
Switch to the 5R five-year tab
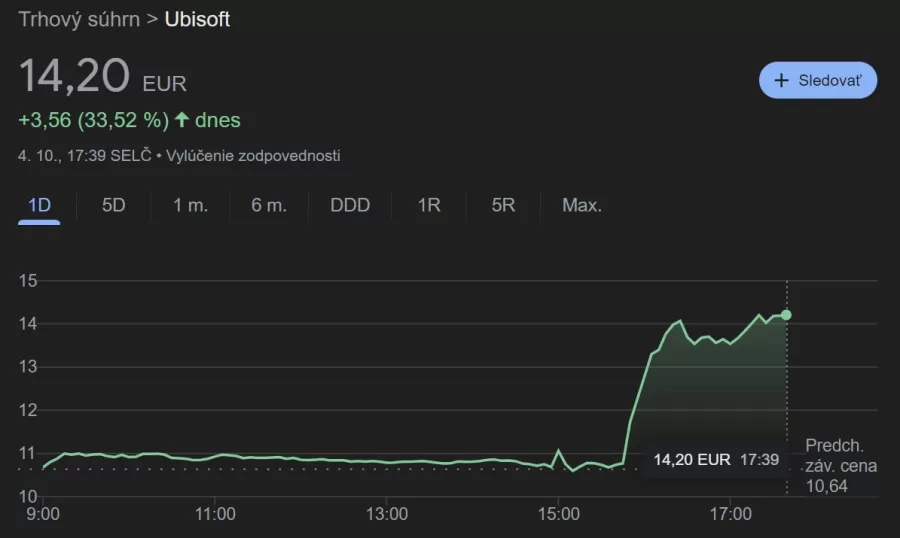pos(503,205)
